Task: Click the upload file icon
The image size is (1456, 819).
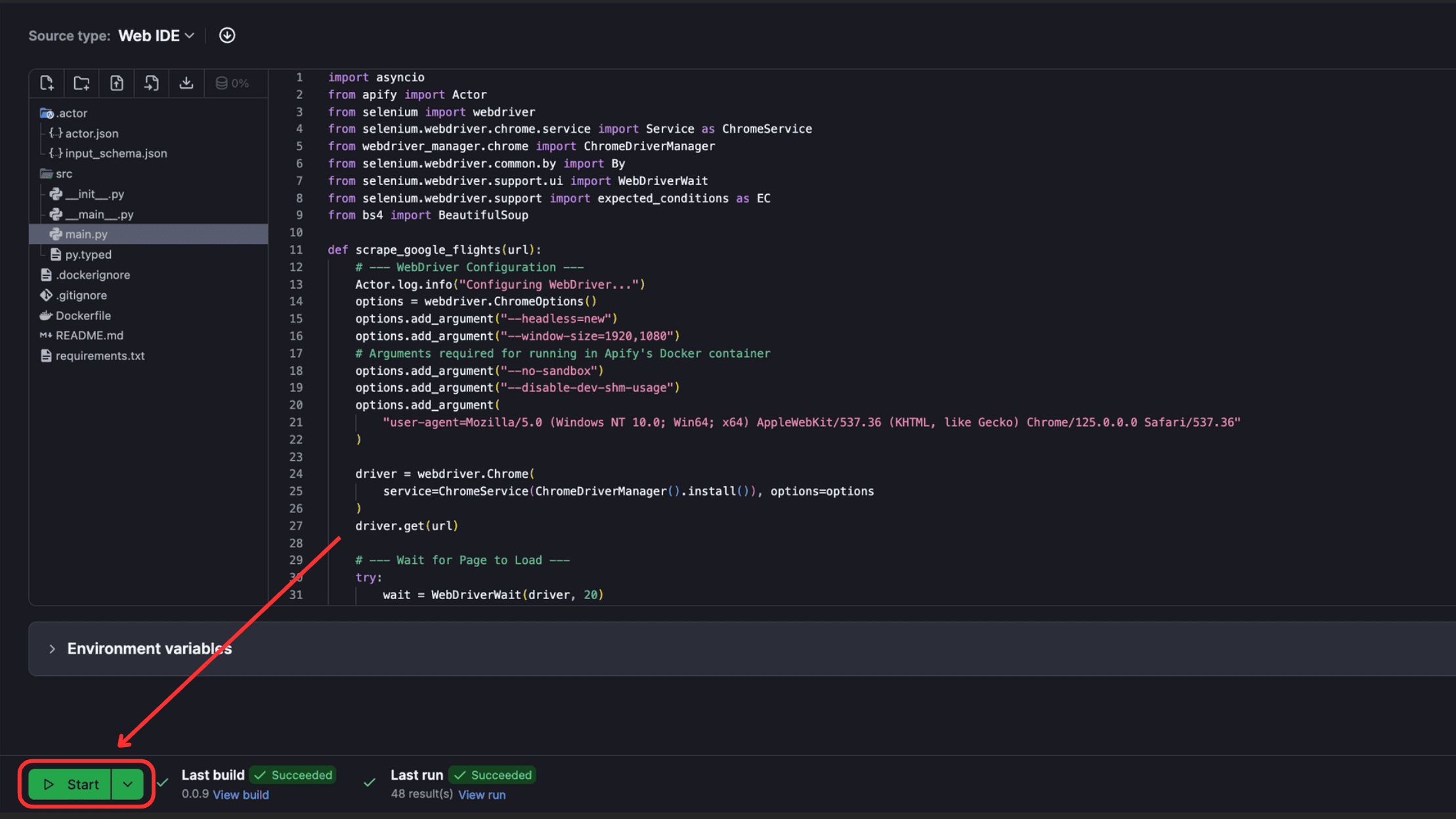Action: coord(116,83)
